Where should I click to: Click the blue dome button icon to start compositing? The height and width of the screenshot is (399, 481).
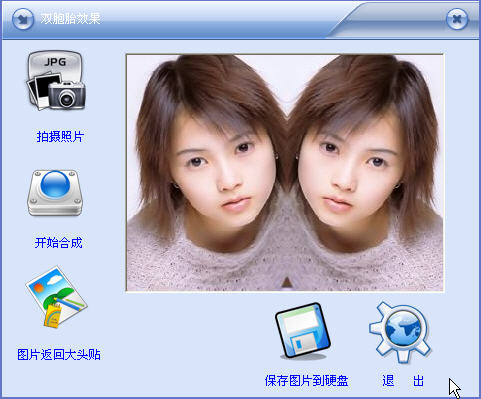point(55,193)
